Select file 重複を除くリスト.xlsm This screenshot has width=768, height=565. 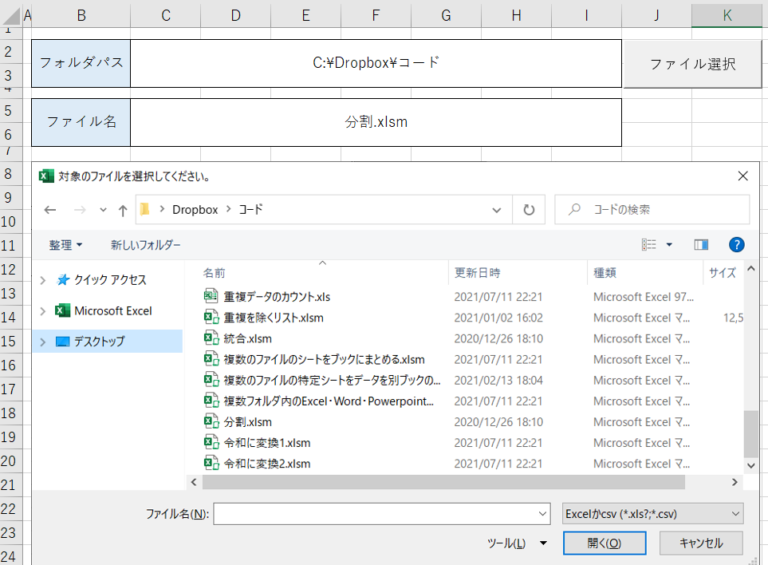point(273,318)
